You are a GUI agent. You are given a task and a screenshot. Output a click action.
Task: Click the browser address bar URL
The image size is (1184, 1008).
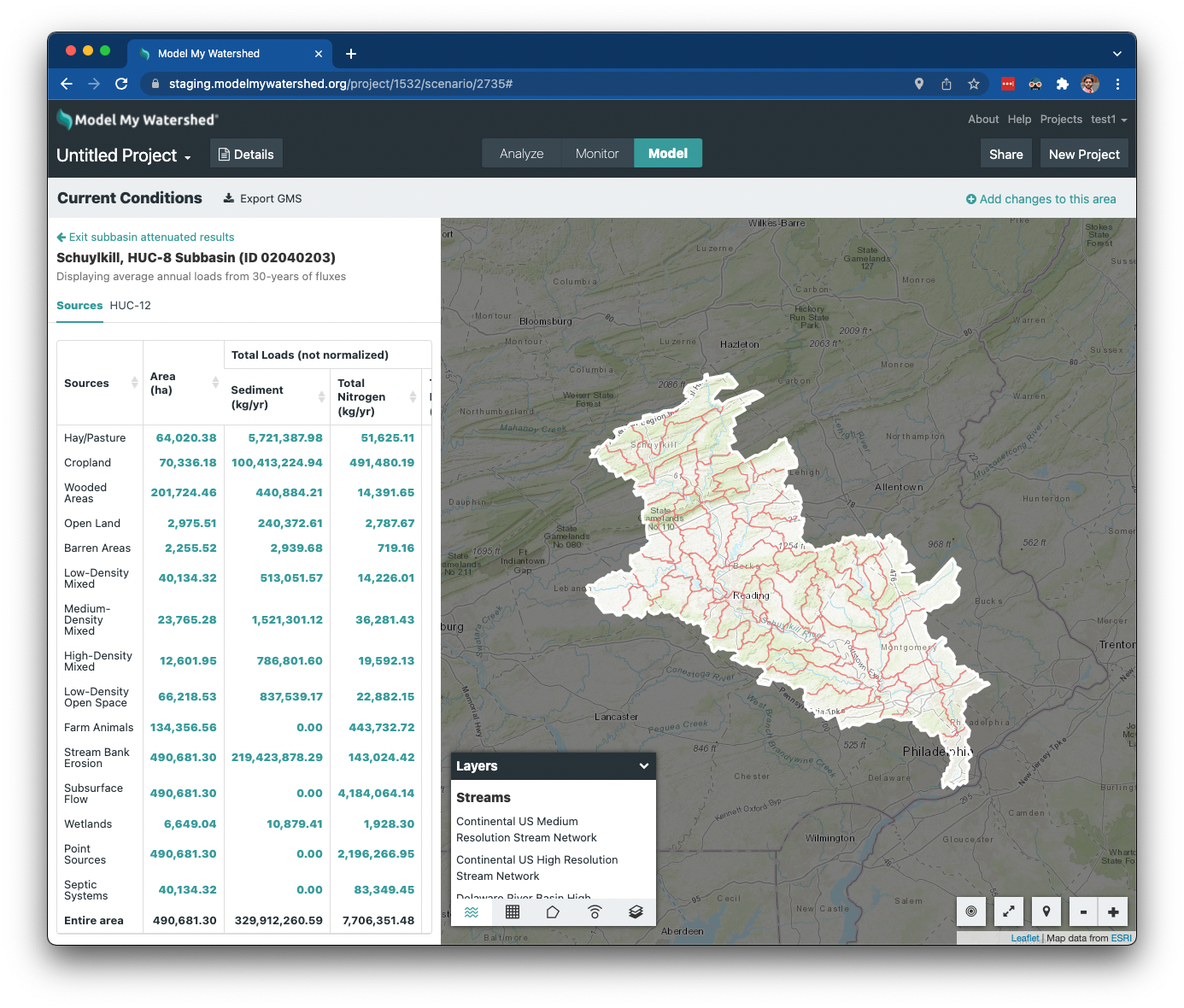coord(340,84)
